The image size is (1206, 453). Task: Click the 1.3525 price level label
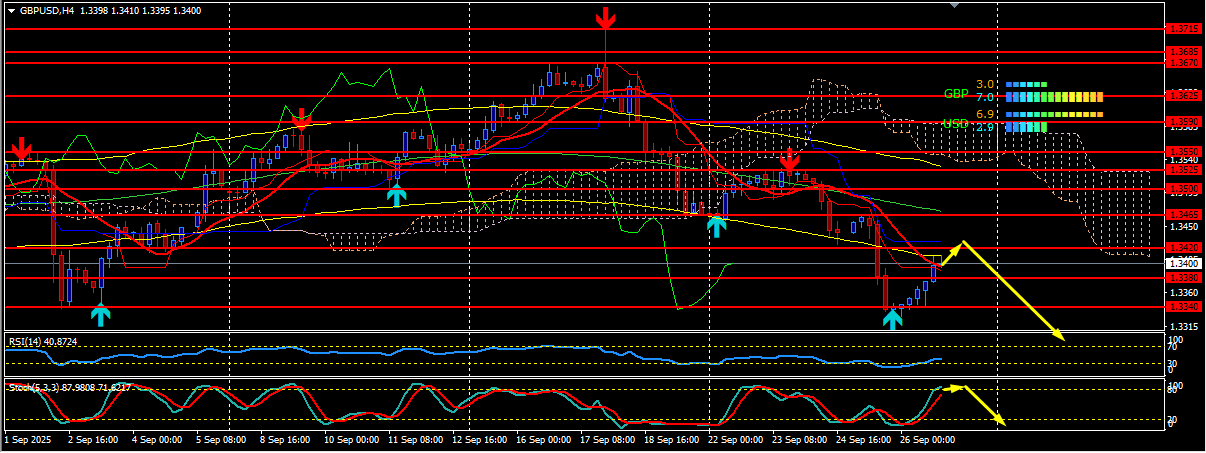pos(1184,170)
